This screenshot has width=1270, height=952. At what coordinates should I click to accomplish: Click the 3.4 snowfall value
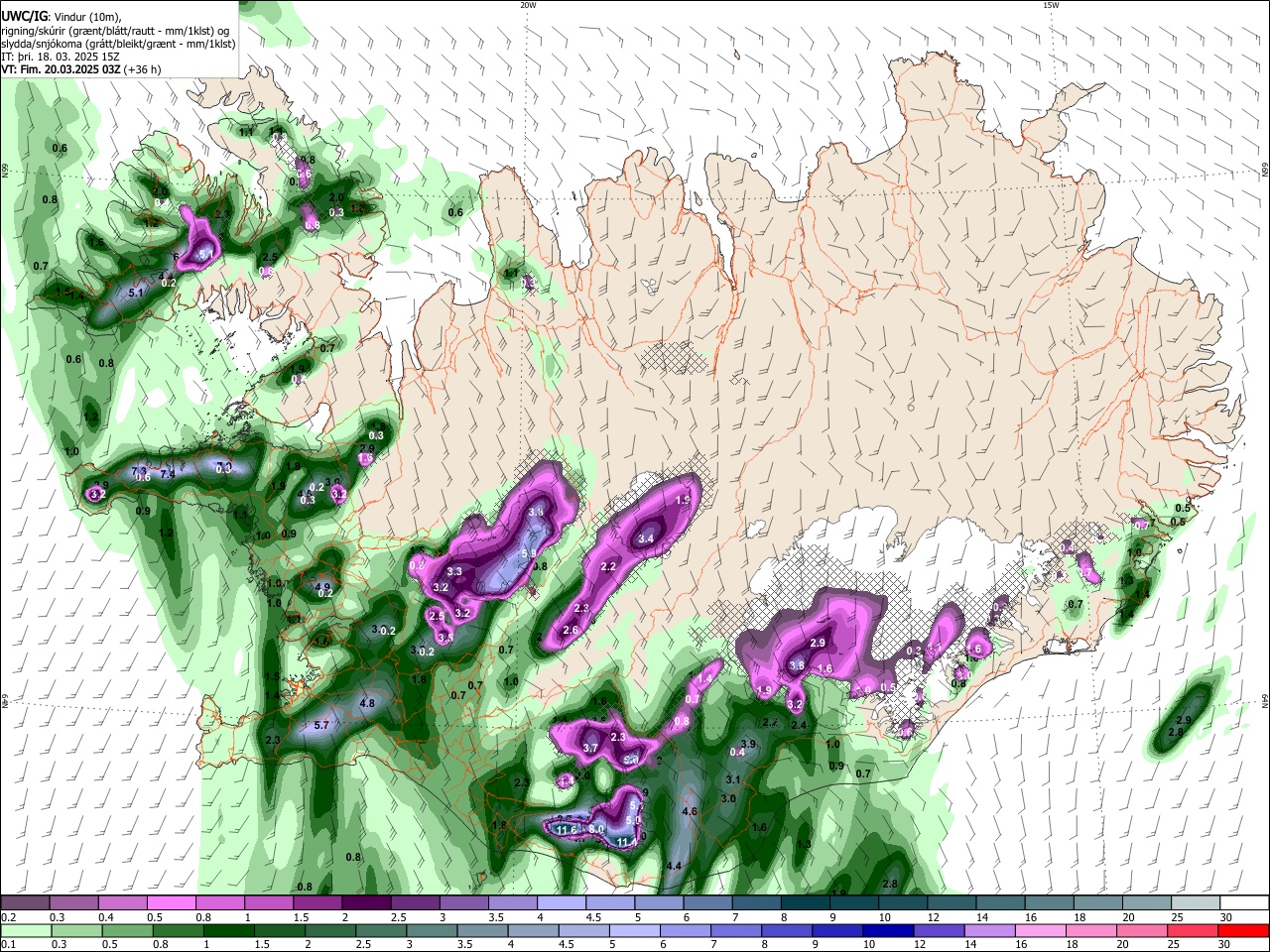point(646,538)
